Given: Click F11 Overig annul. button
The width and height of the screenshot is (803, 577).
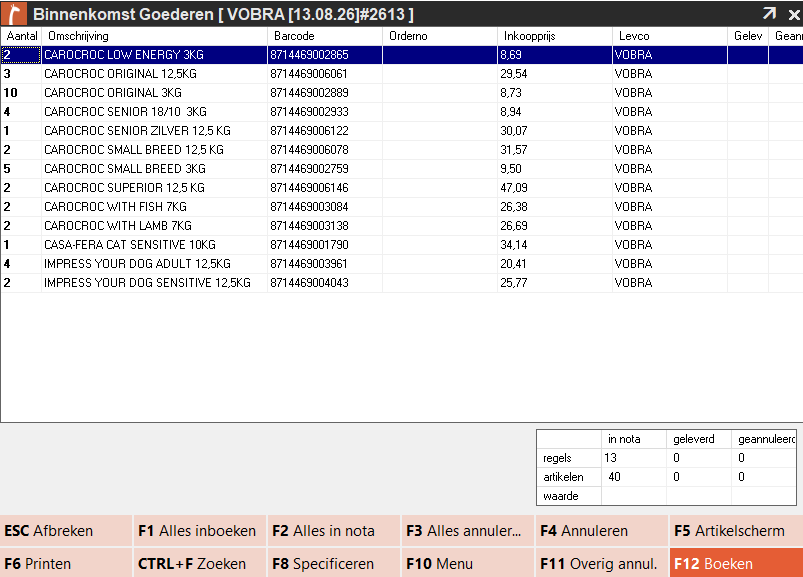Looking at the screenshot, I should (602, 563).
